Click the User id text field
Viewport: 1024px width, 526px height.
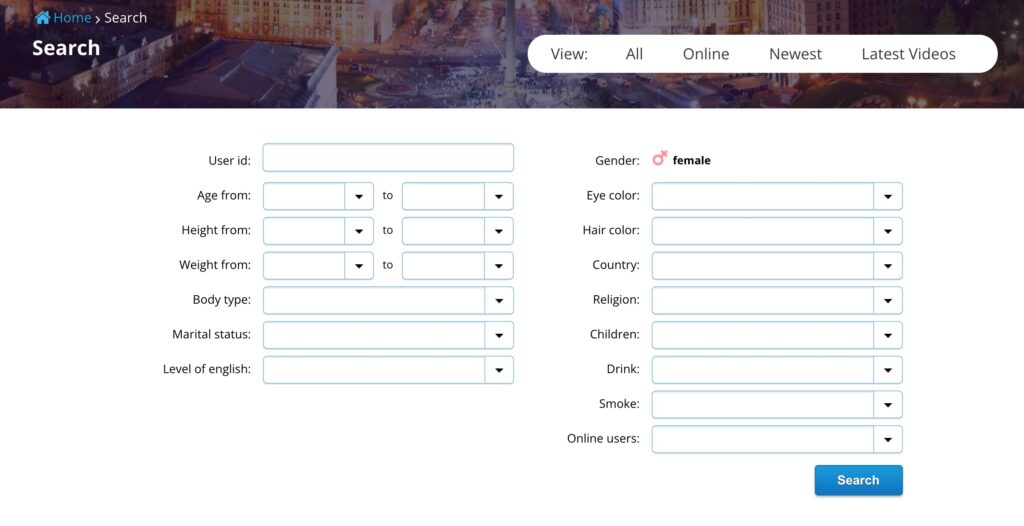[x=388, y=159]
